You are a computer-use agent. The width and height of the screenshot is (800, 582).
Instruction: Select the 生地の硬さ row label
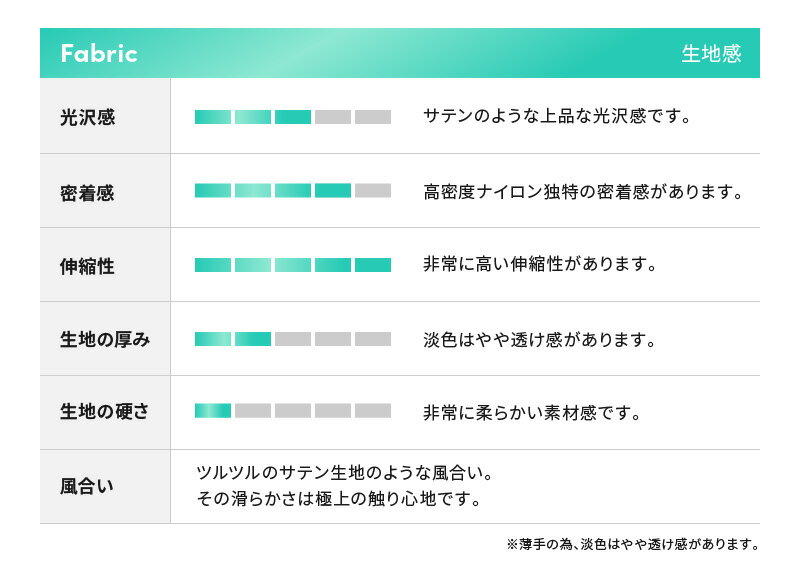coord(105,412)
